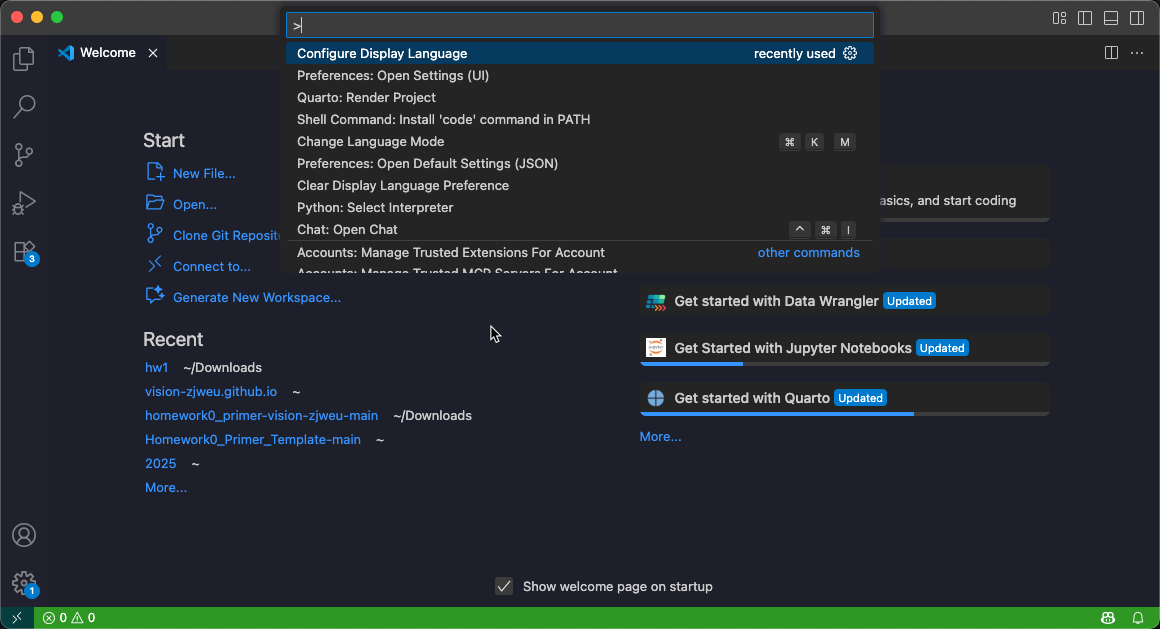1160x629 pixels.
Task: Toggle the Primary Side Bar icon
Action: pyautogui.click(x=1085, y=18)
